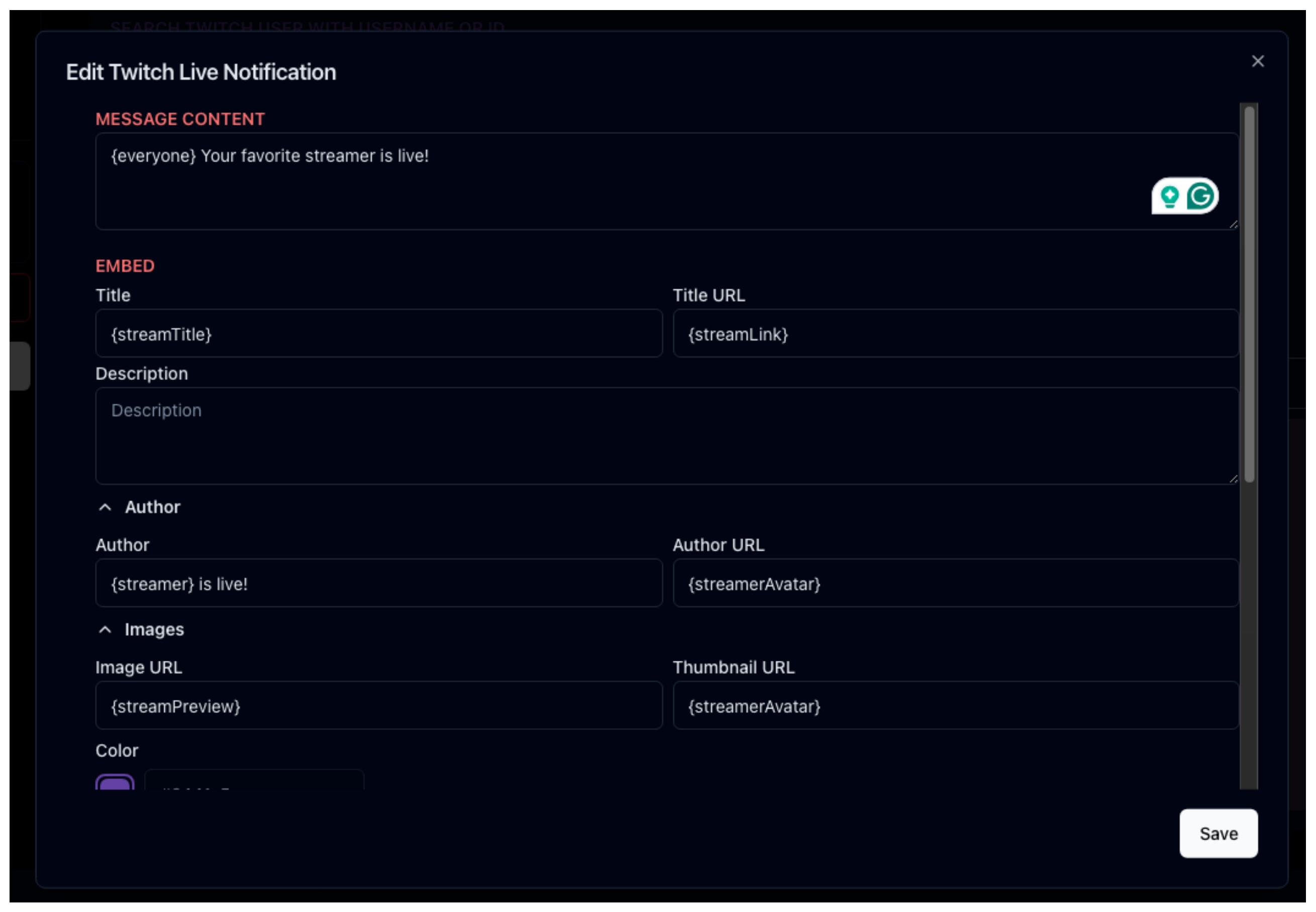Edit the Thumbnail URL field
Screen dimensions: 1316x912
[x=955, y=705]
